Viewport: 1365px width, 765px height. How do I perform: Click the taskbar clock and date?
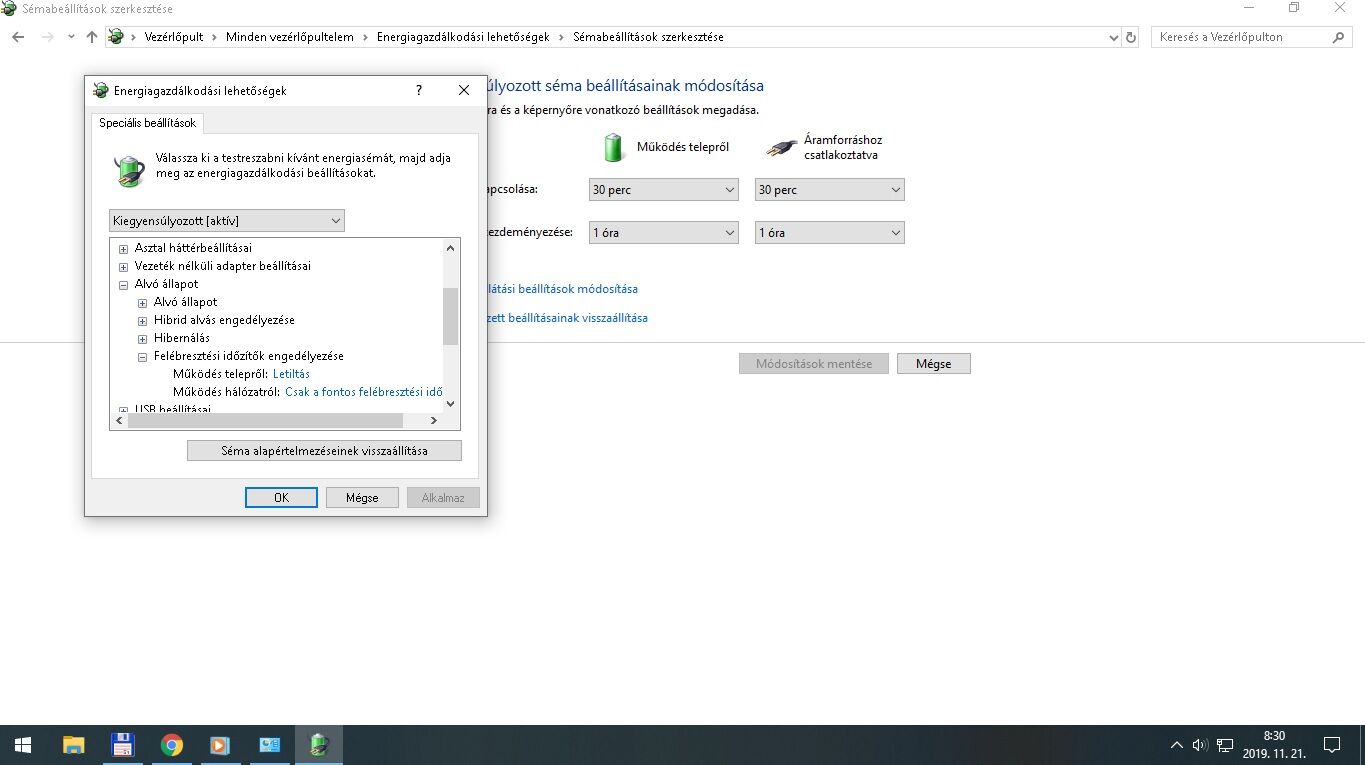pos(1274,744)
